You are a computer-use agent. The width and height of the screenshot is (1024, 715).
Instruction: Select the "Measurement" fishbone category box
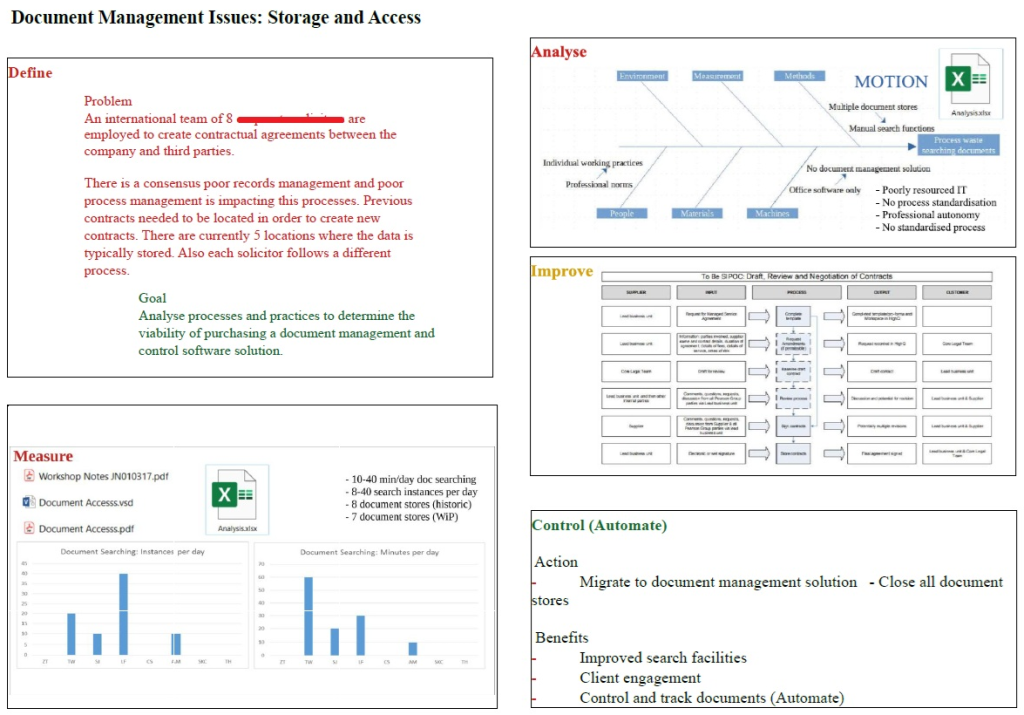point(717,76)
